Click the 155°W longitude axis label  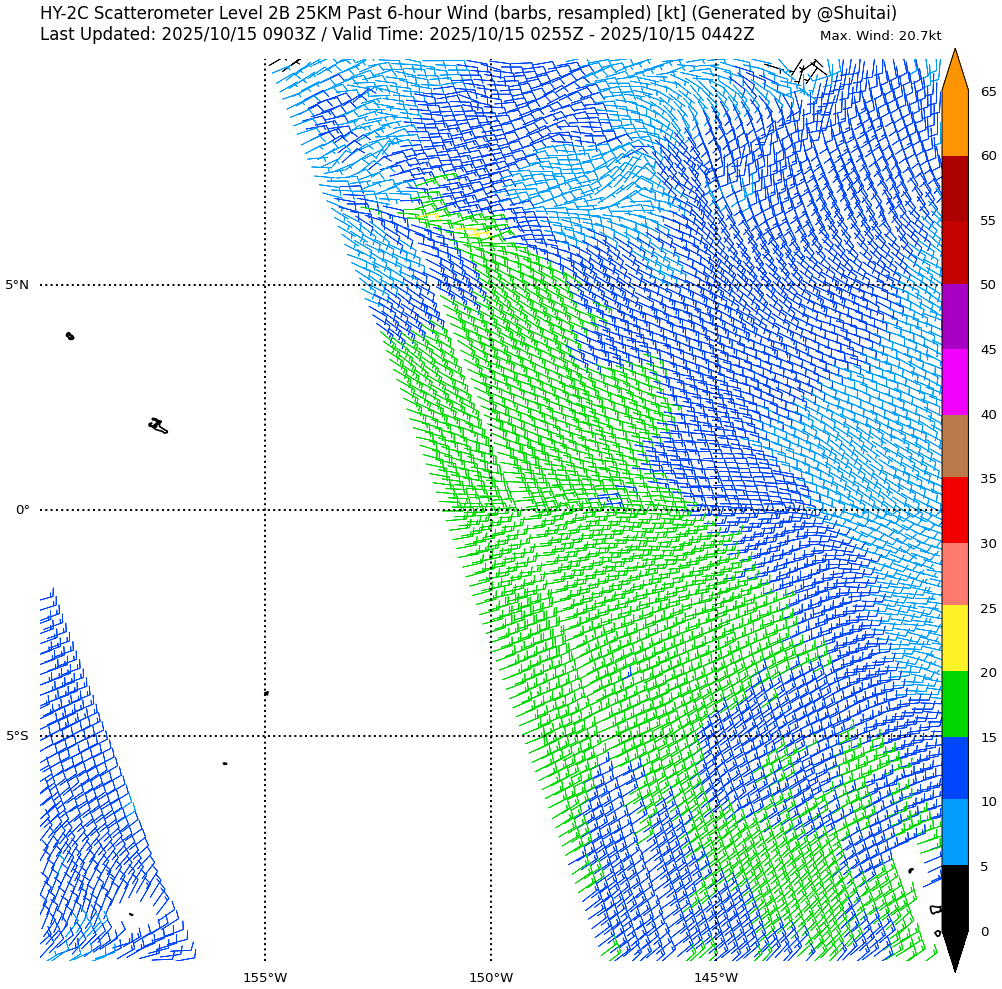[x=265, y=977]
